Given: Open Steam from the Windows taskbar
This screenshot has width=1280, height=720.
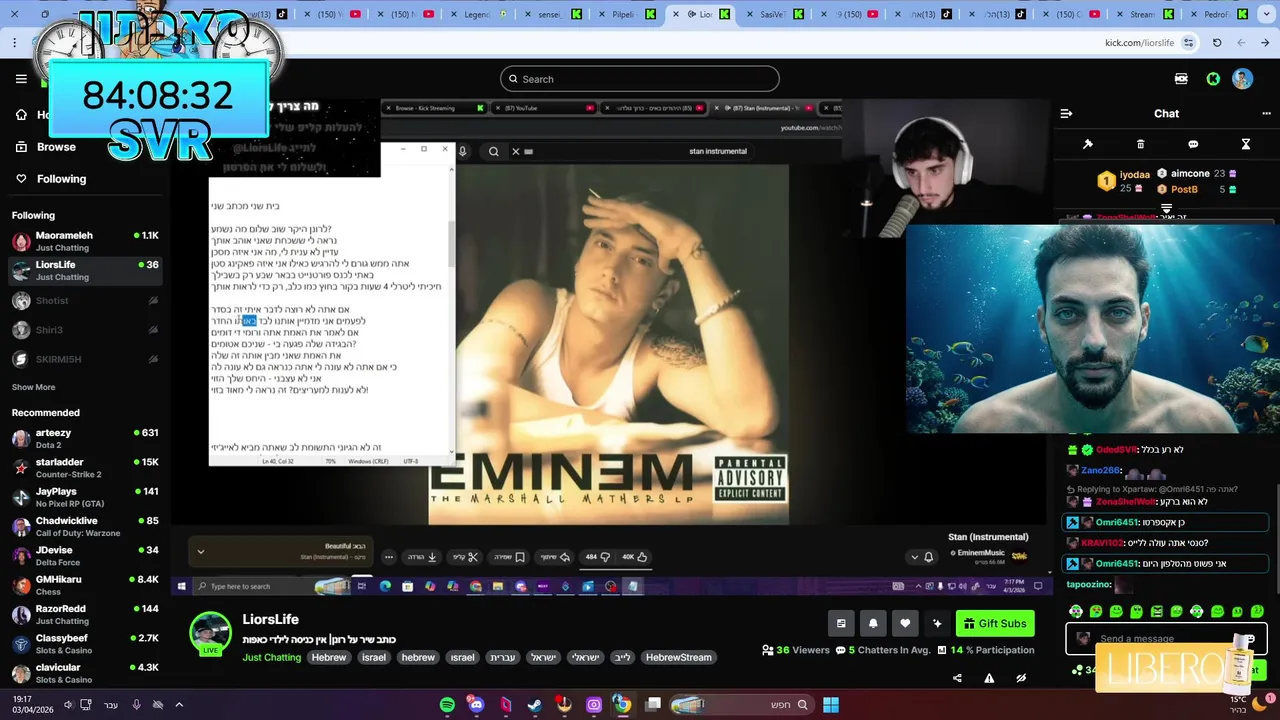Looking at the screenshot, I should (x=535, y=705).
